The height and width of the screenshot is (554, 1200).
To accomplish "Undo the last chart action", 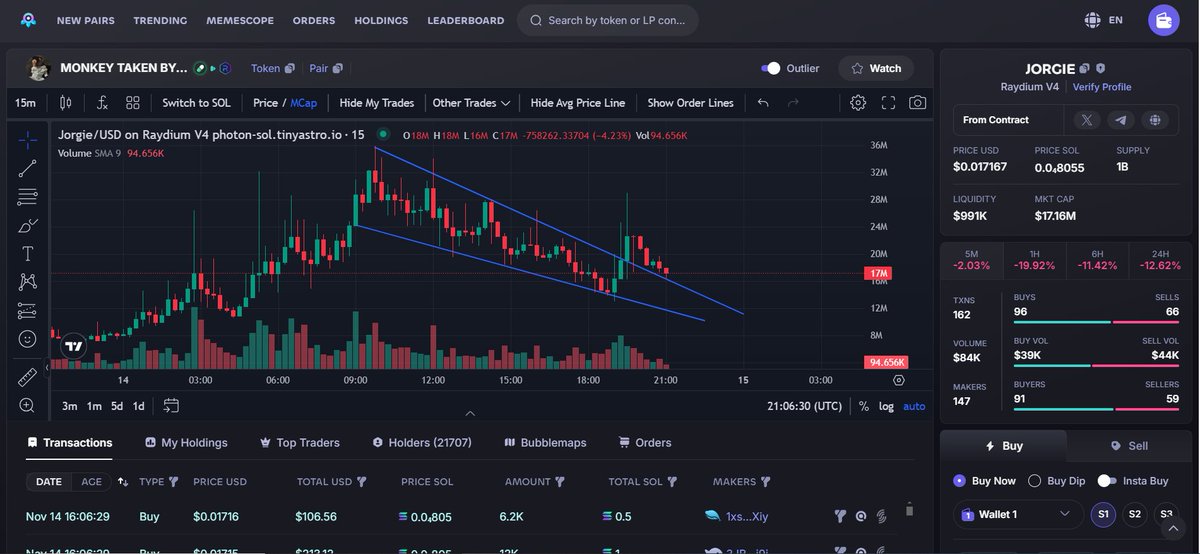I will point(763,102).
